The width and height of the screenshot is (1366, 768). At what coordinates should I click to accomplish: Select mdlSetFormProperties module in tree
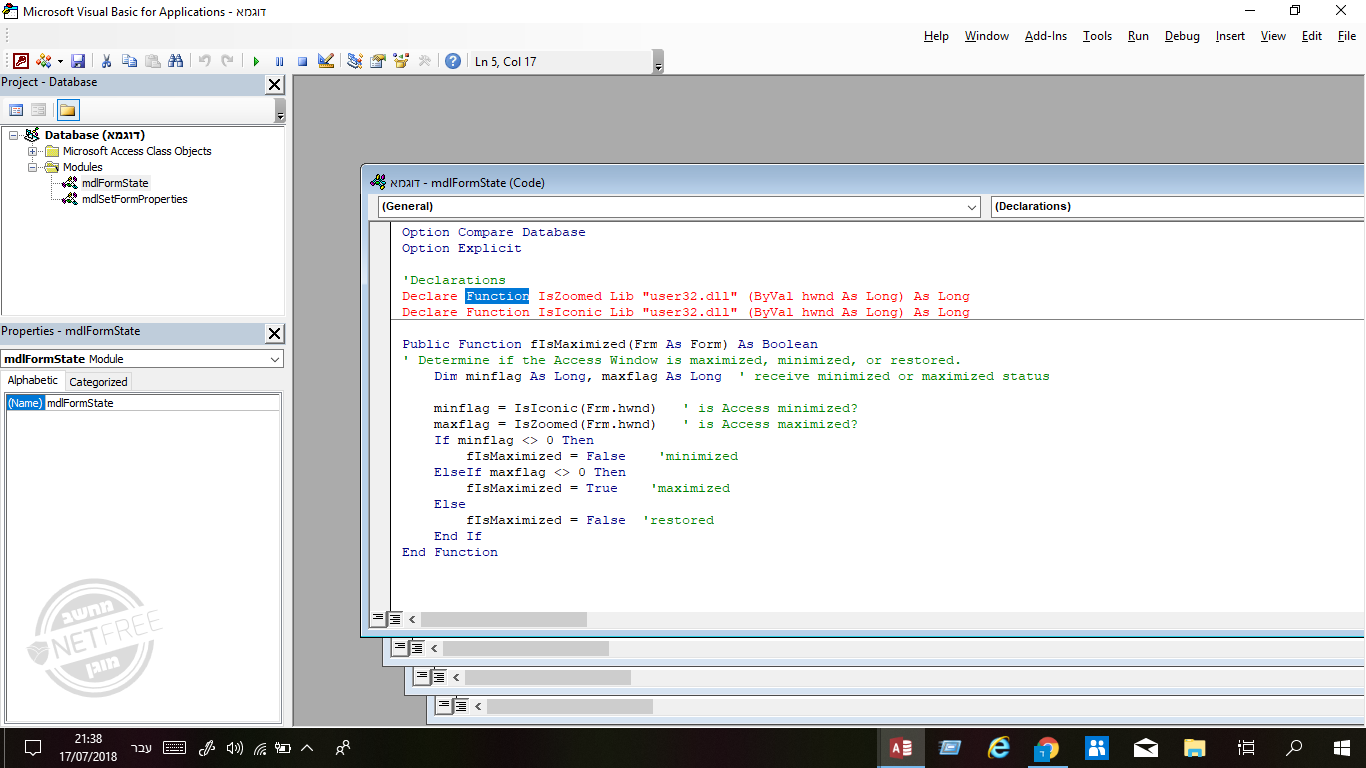tap(134, 199)
